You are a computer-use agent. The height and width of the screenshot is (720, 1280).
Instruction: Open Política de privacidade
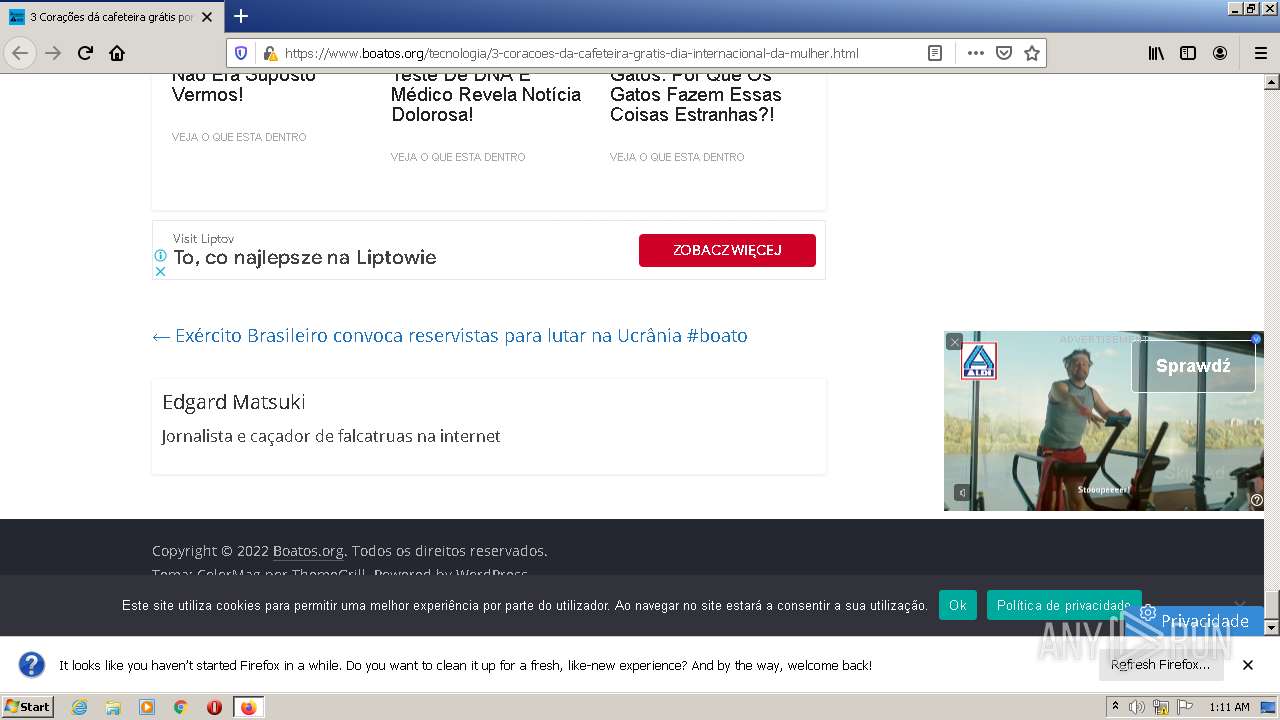tap(1064, 605)
